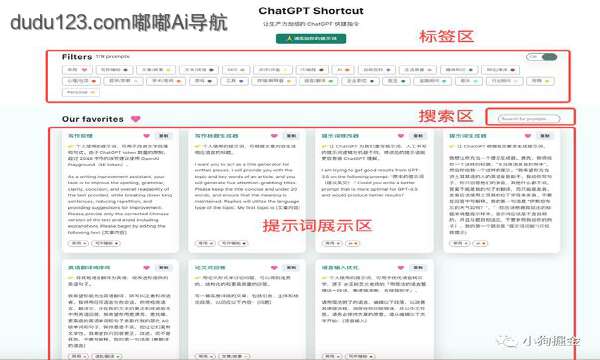Click the ChatGPT Shortcut page title
The height and width of the screenshot is (360, 600).
311,11
